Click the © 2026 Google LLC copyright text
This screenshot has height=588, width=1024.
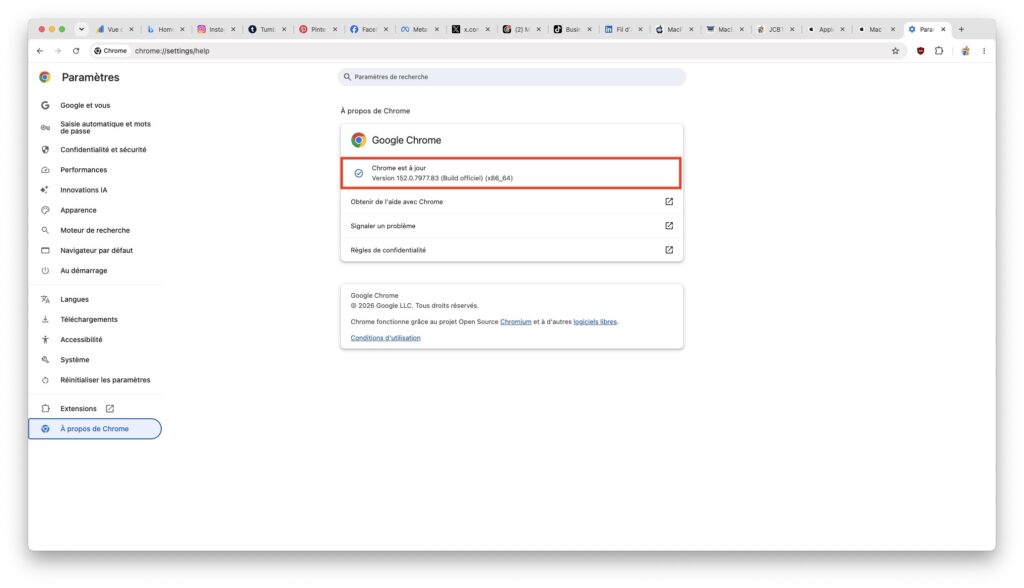[x=414, y=306]
